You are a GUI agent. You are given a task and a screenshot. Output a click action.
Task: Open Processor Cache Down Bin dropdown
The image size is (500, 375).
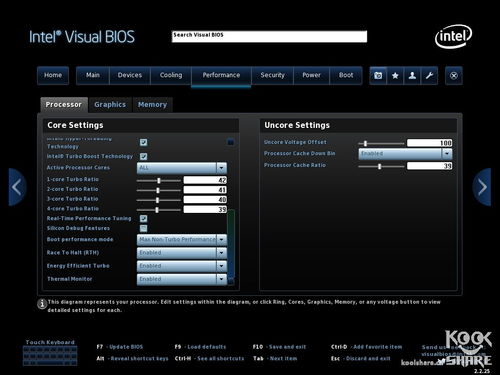[405, 154]
